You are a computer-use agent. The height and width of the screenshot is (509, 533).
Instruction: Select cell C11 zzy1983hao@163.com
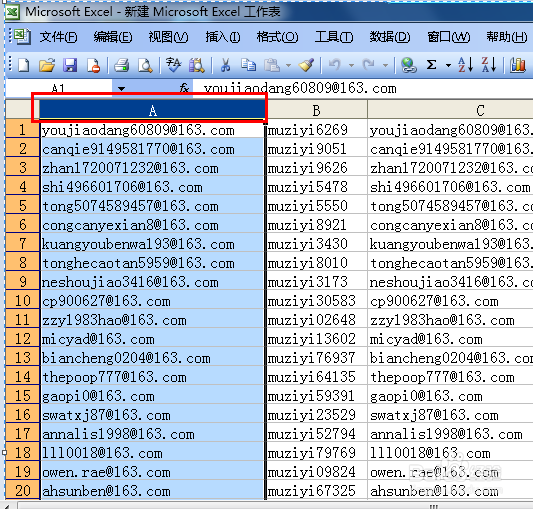(450, 320)
